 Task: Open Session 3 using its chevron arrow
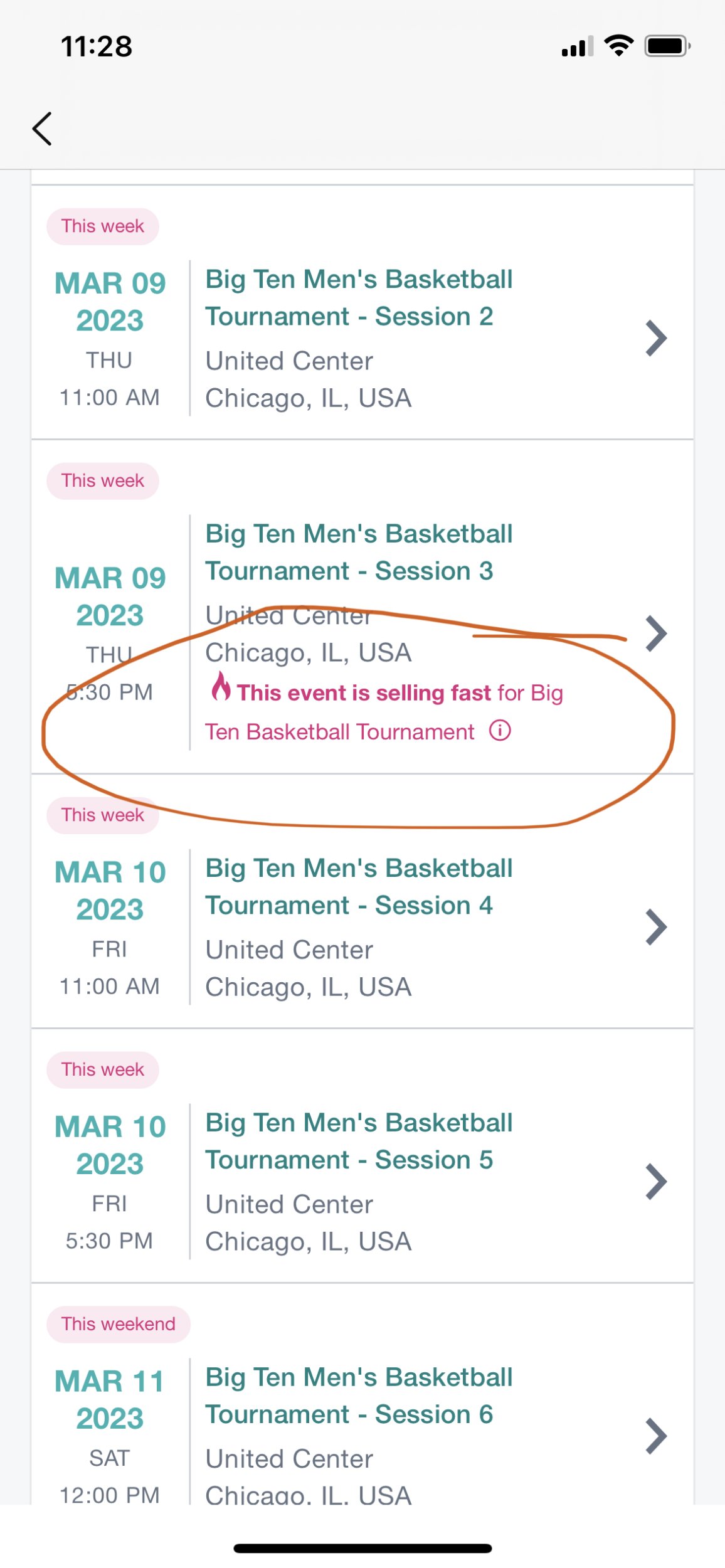point(655,633)
